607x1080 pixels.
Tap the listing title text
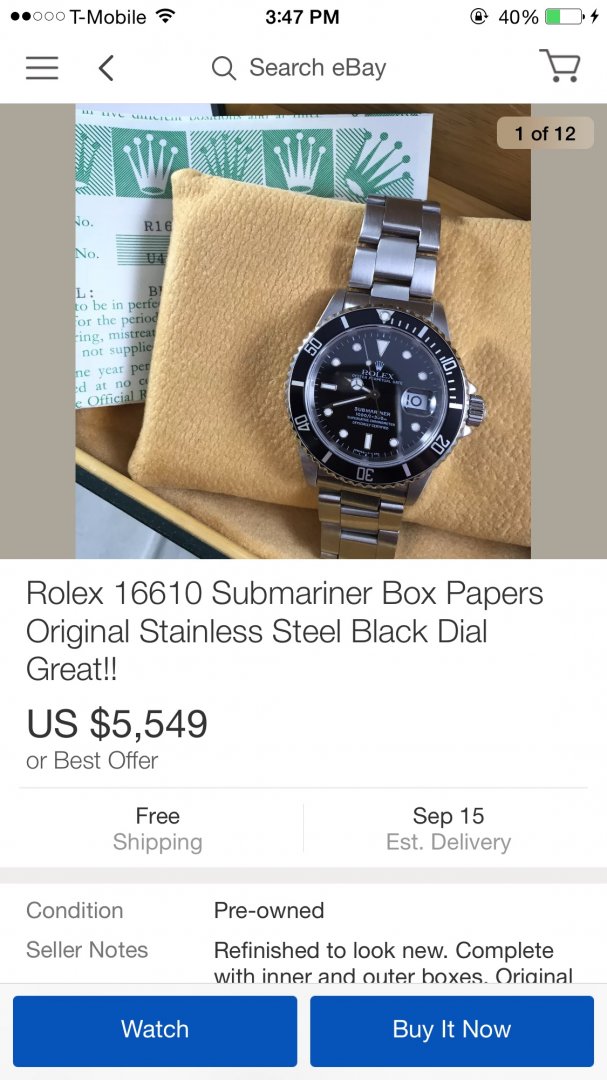click(x=285, y=631)
